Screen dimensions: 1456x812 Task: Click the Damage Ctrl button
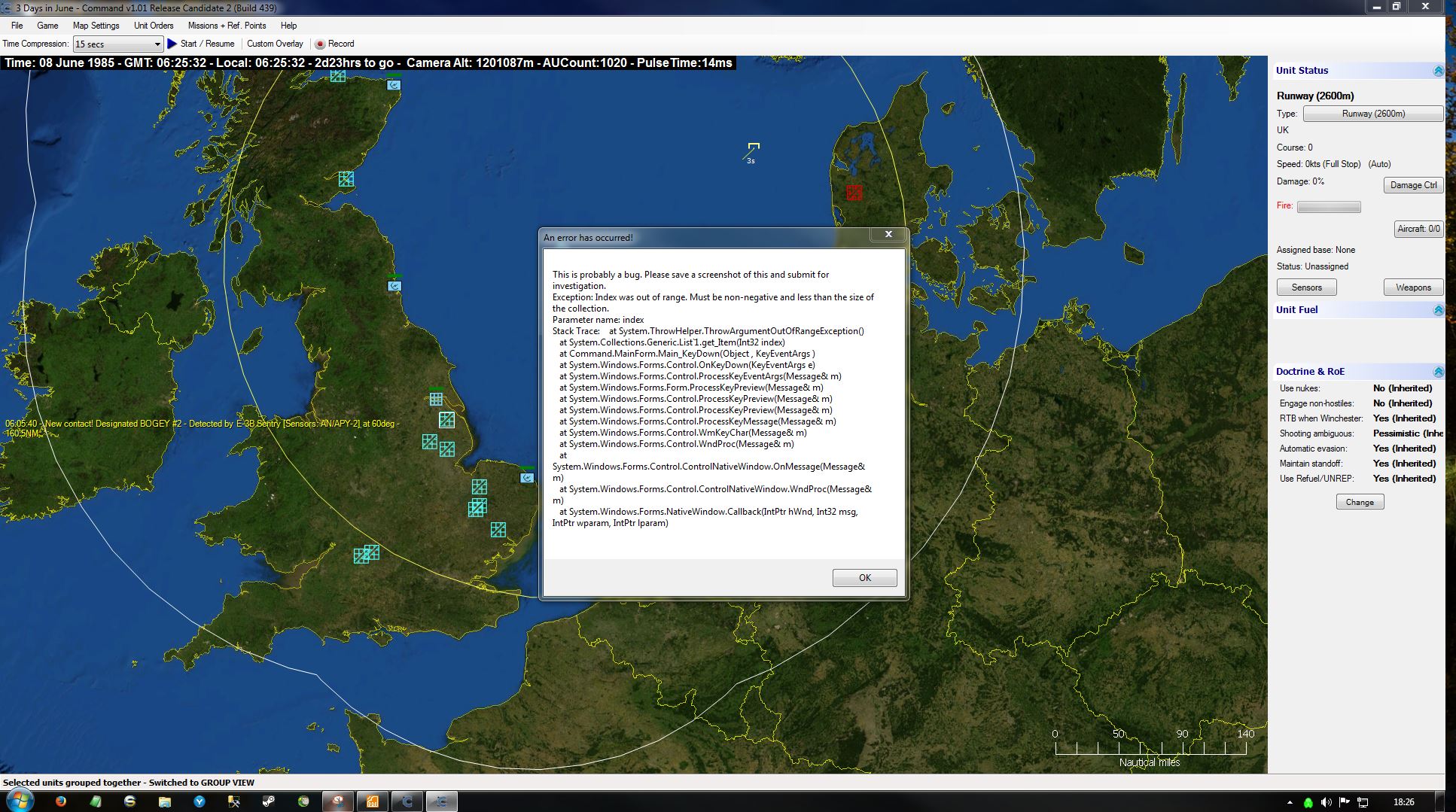pos(1413,185)
